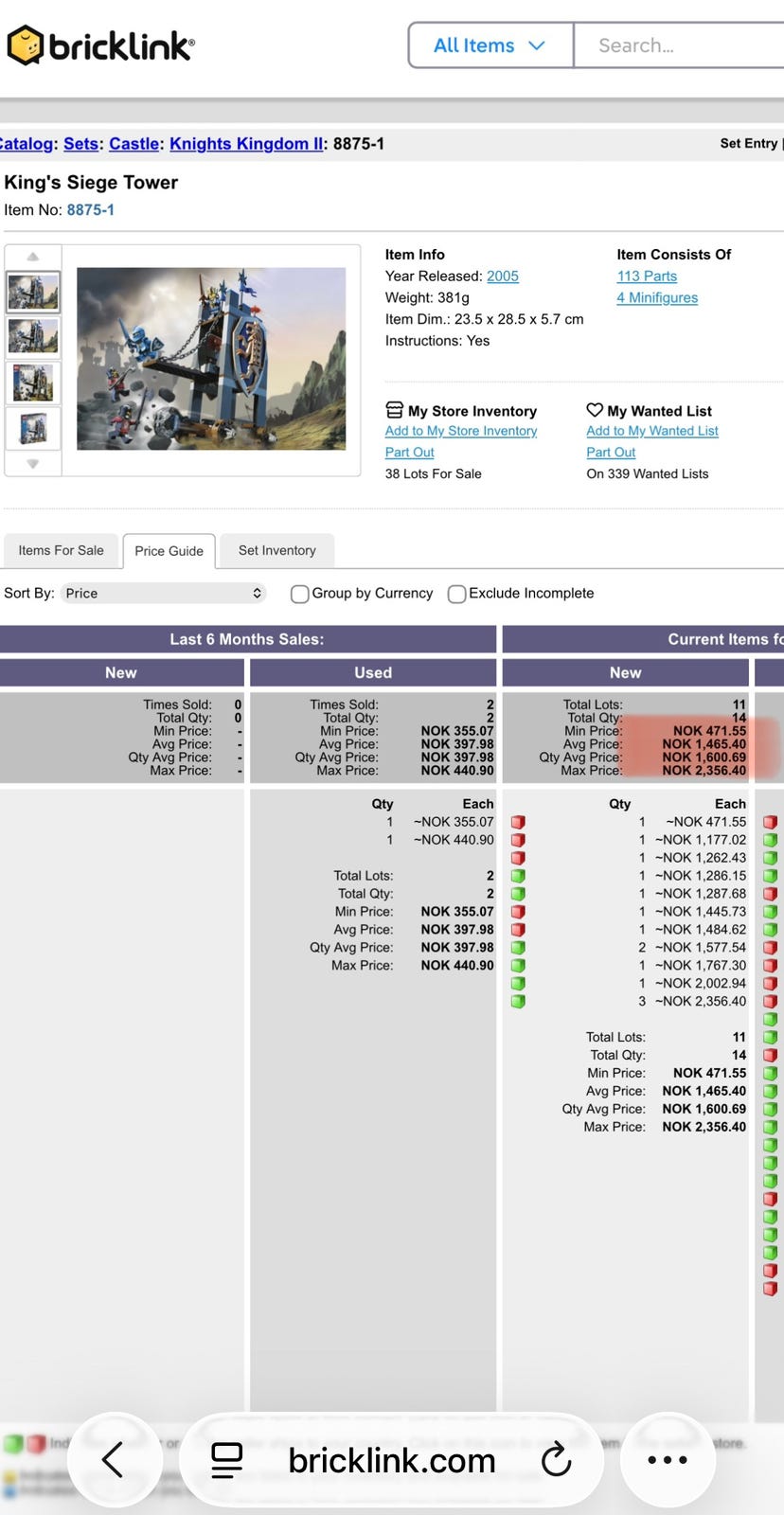The image size is (784, 1515).
Task: Open the All Items search category dropdown
Action: [490, 45]
